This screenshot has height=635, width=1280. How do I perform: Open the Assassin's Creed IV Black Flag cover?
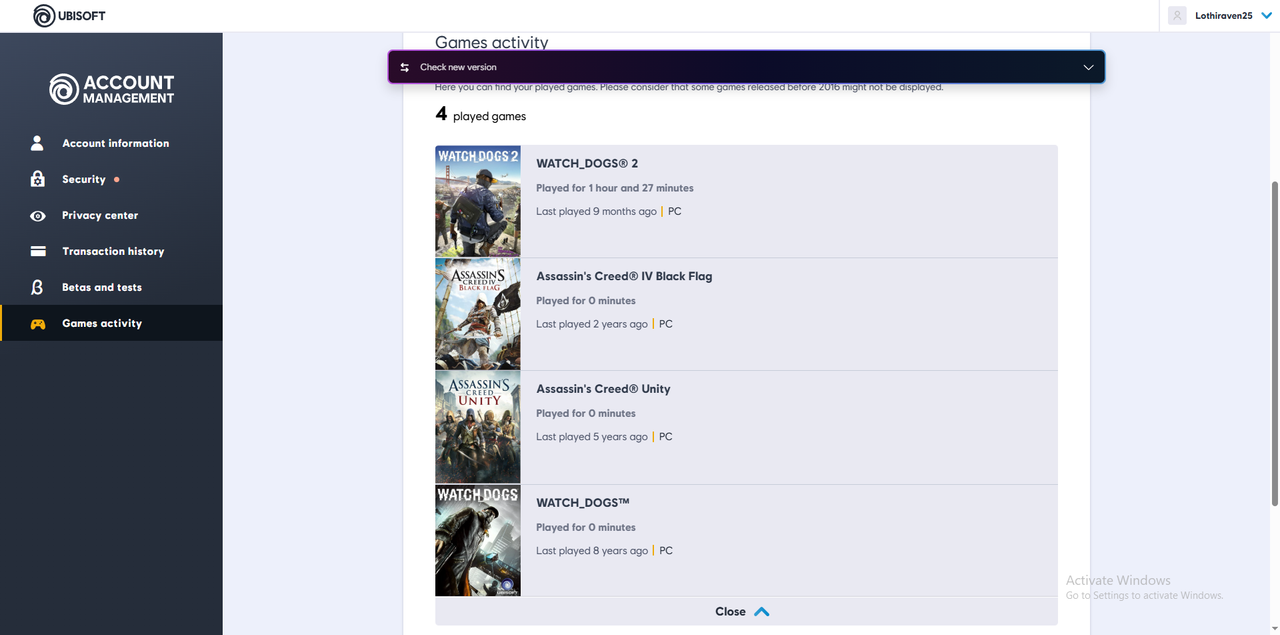tap(478, 314)
